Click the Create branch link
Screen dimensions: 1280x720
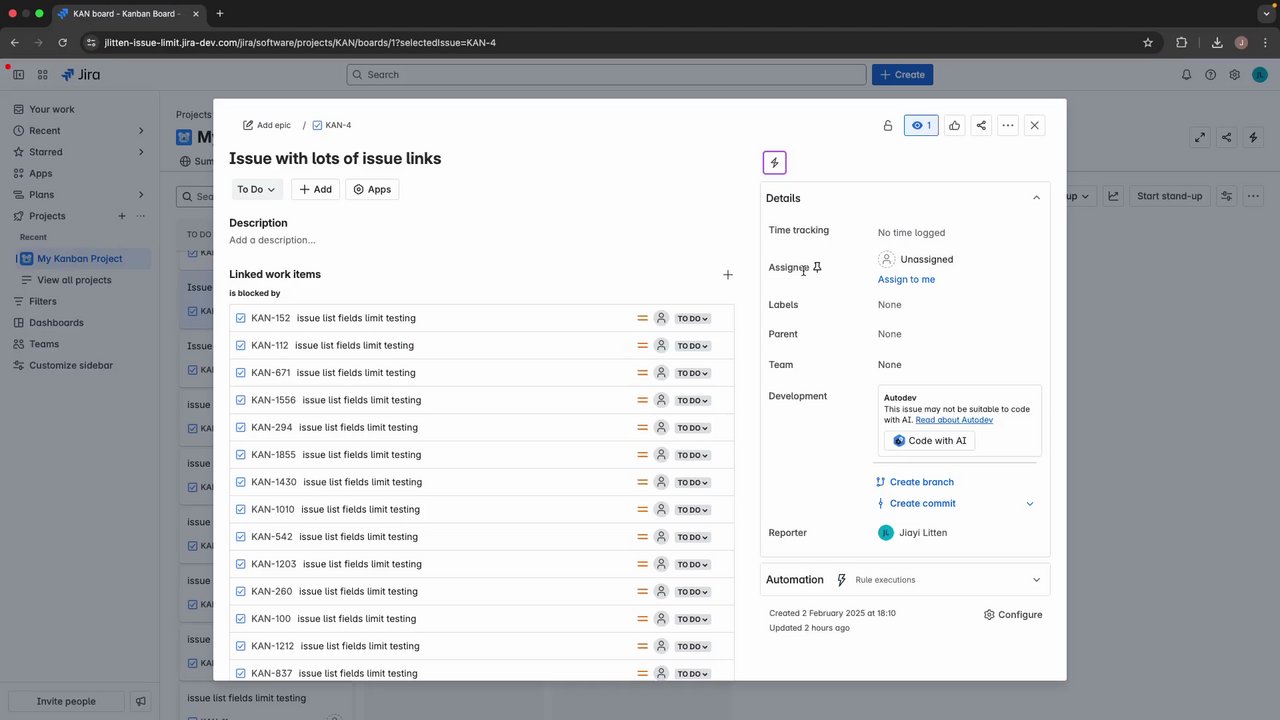coord(921,482)
